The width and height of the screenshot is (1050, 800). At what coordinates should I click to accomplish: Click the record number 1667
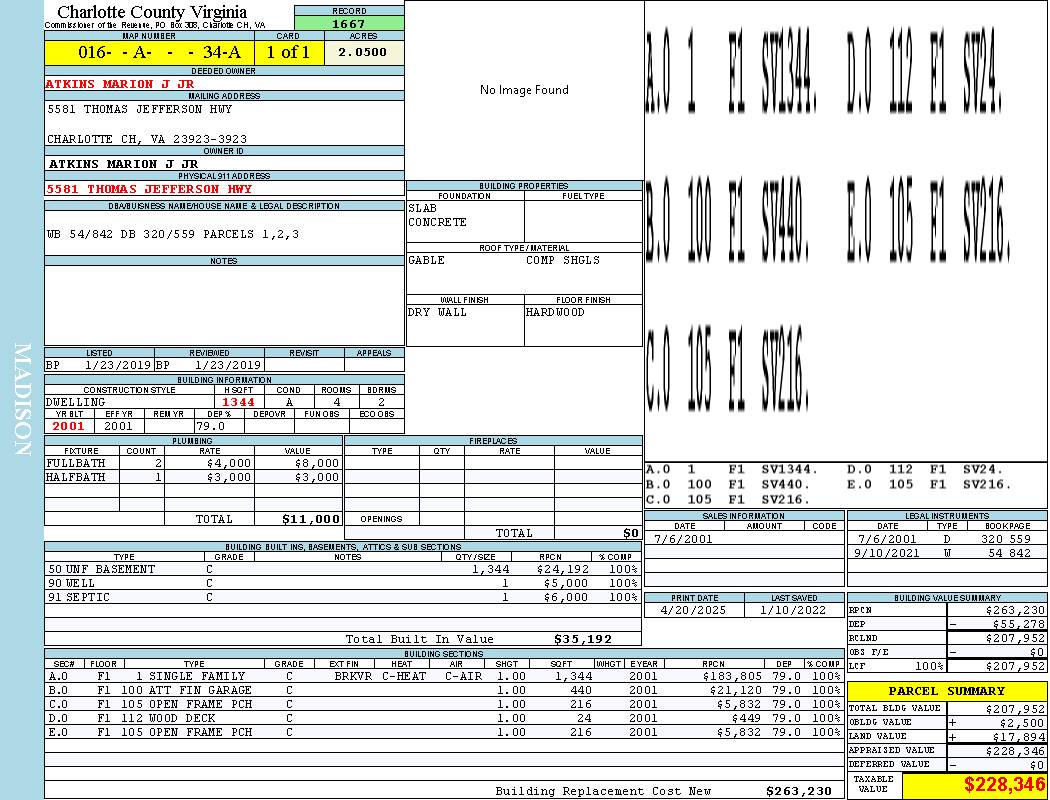coord(349,23)
